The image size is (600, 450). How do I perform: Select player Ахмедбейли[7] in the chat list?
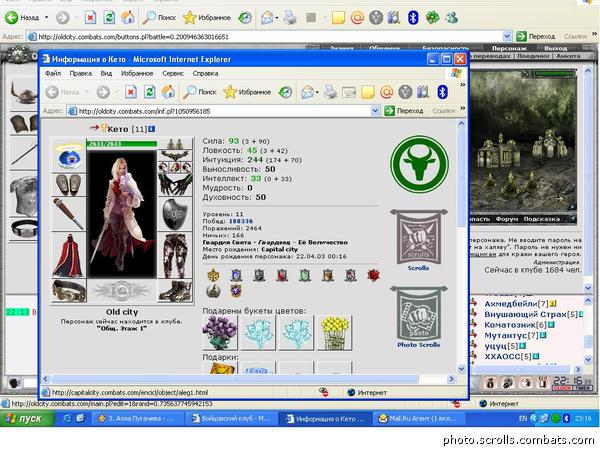[516, 304]
